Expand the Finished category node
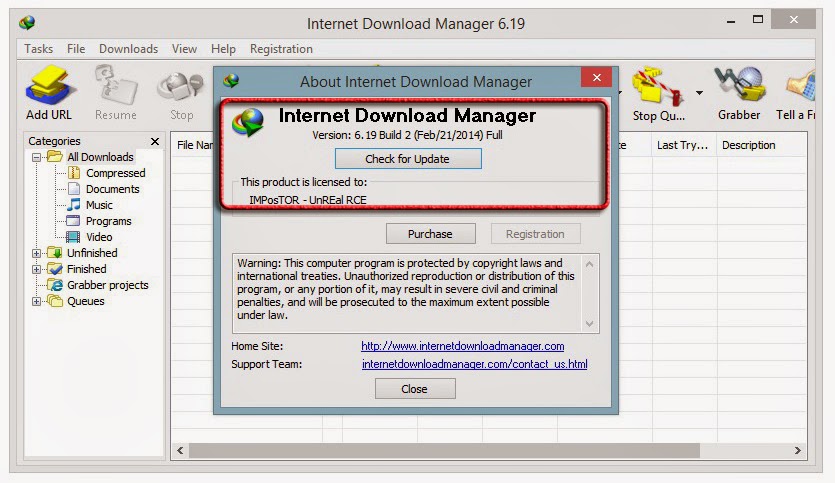Viewport: 835px width, 483px height. point(36,269)
